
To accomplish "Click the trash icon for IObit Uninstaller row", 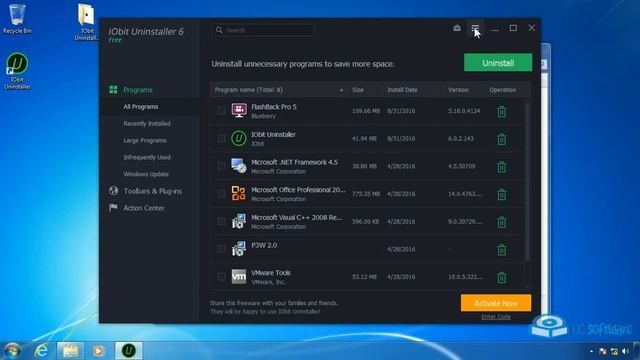I will click(x=502, y=139).
